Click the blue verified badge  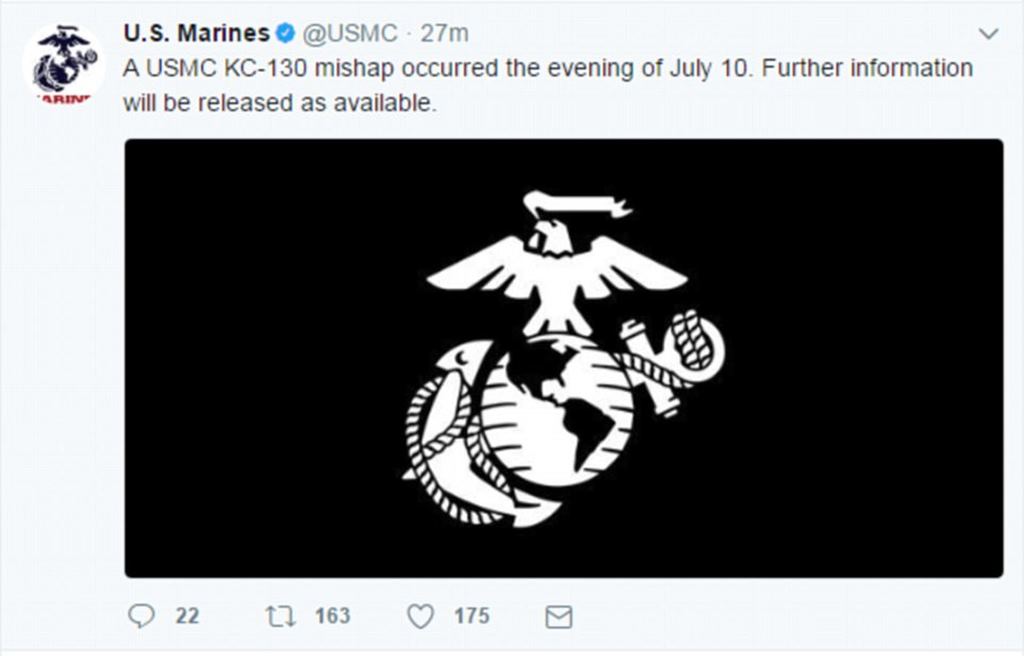coord(285,33)
